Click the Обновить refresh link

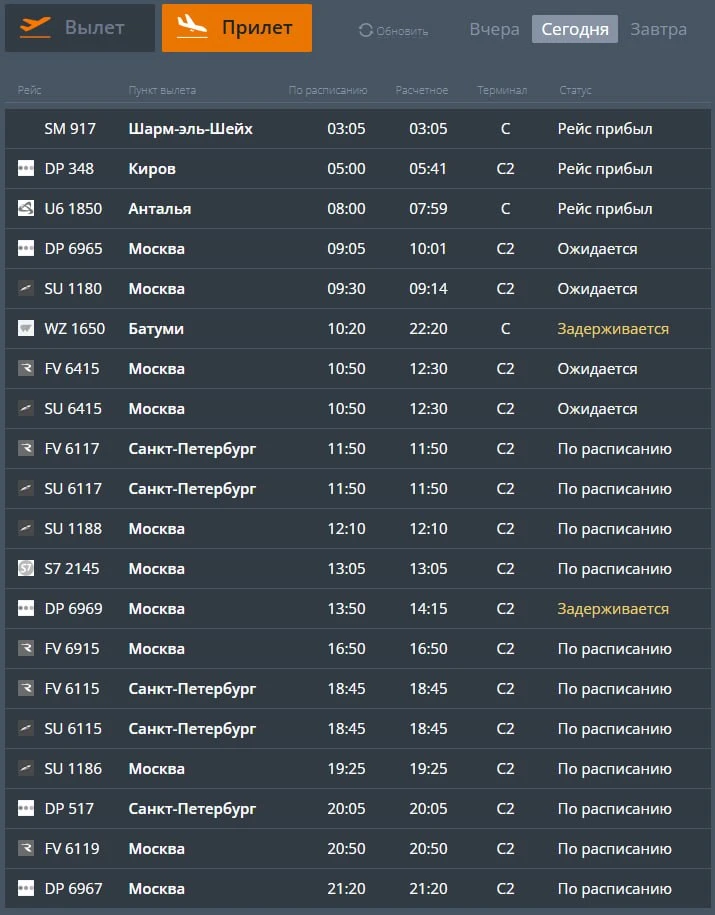[x=393, y=31]
